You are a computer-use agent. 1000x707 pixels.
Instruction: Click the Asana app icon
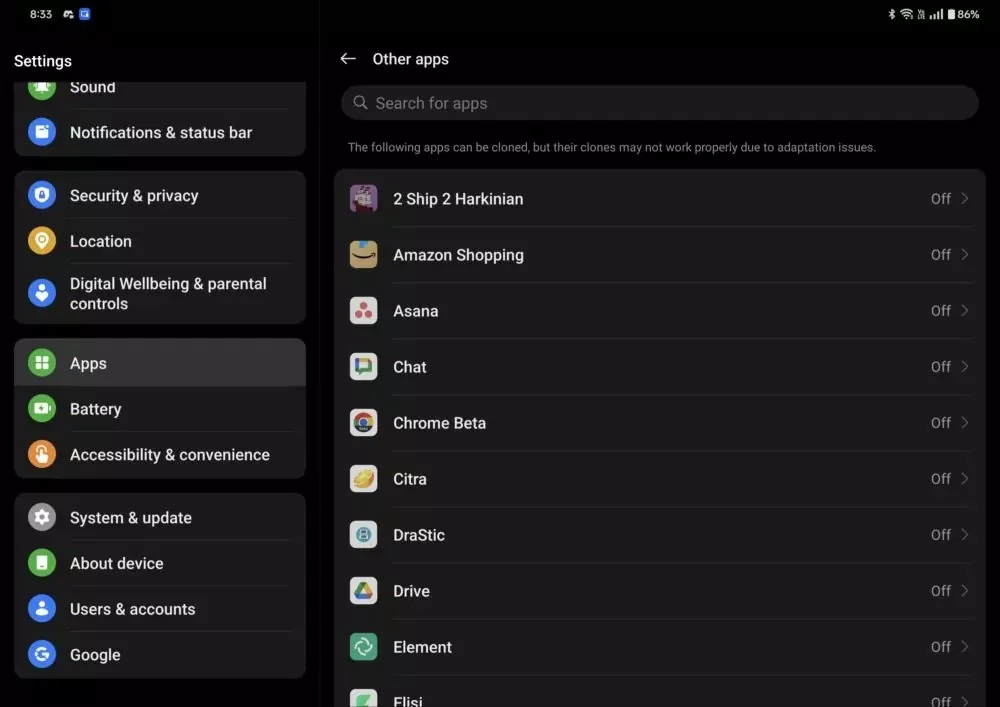[363, 311]
